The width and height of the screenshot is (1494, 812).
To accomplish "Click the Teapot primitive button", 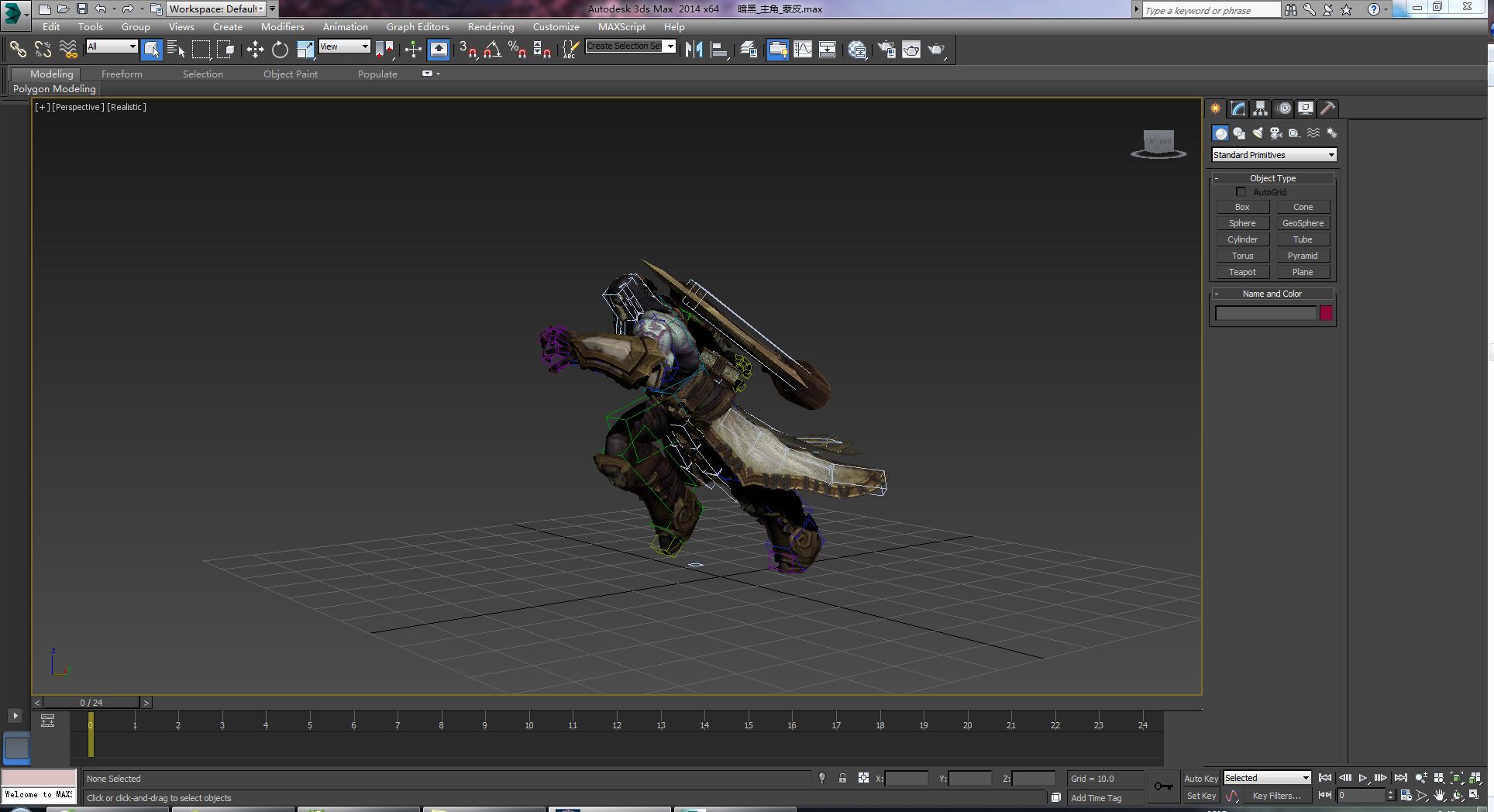I will pos(1242,272).
